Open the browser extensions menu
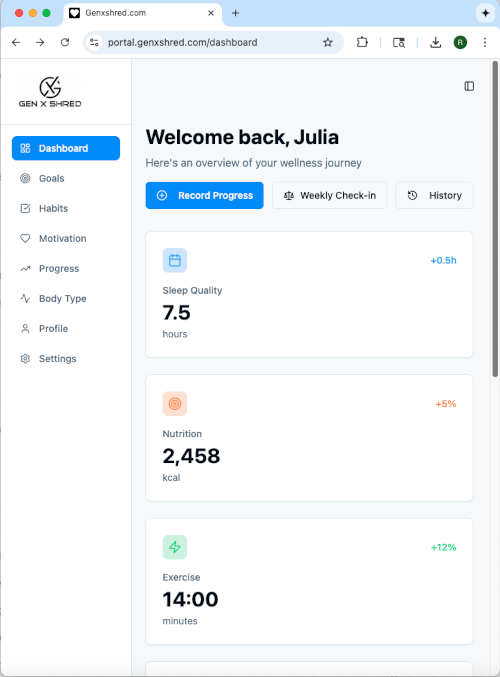 [x=362, y=42]
